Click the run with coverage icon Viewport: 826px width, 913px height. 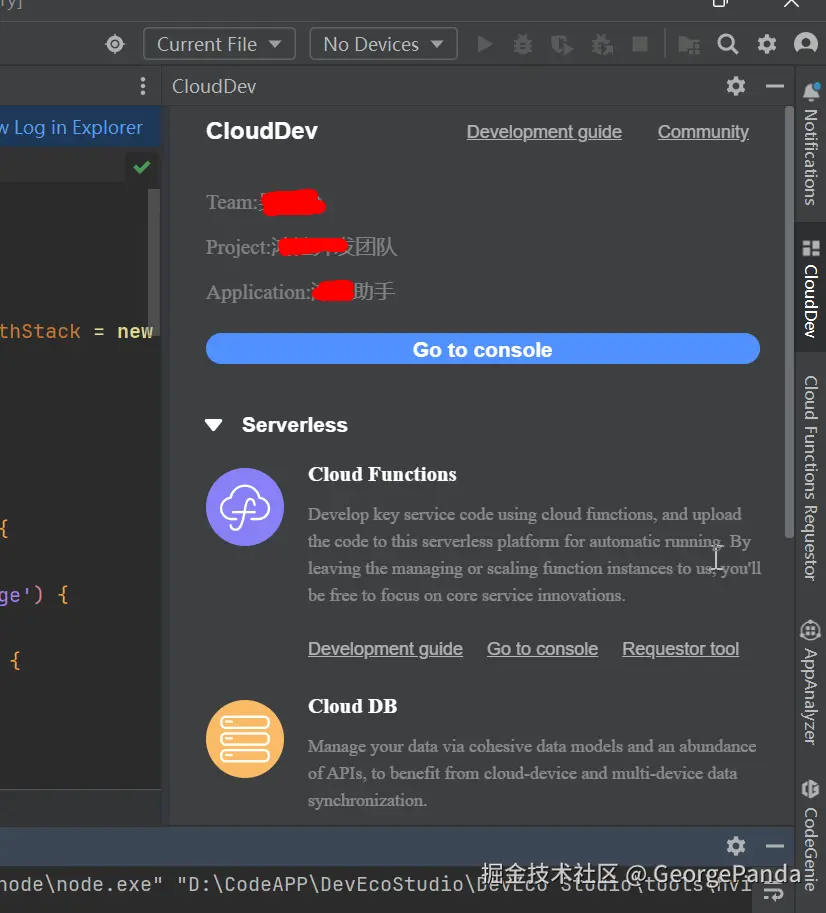562,44
